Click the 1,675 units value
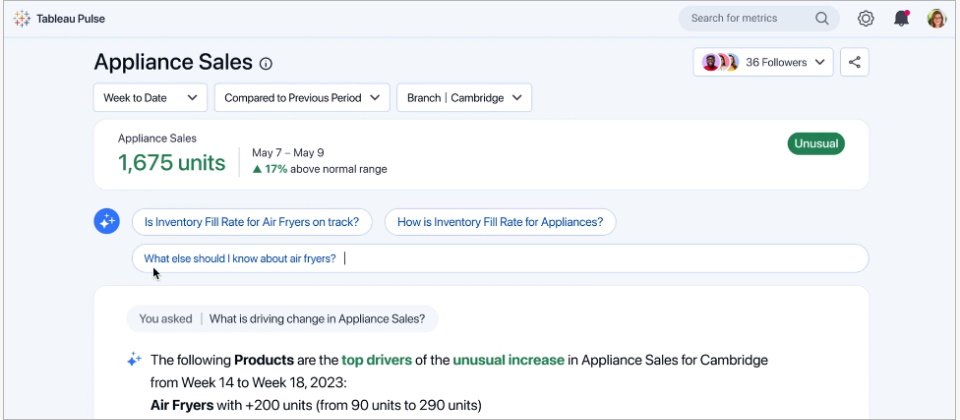The width and height of the screenshot is (960, 420). click(171, 163)
